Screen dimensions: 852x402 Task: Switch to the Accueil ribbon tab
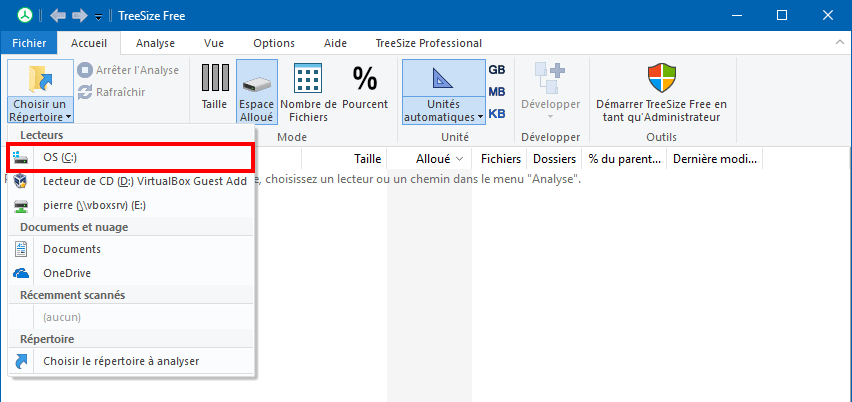89,43
